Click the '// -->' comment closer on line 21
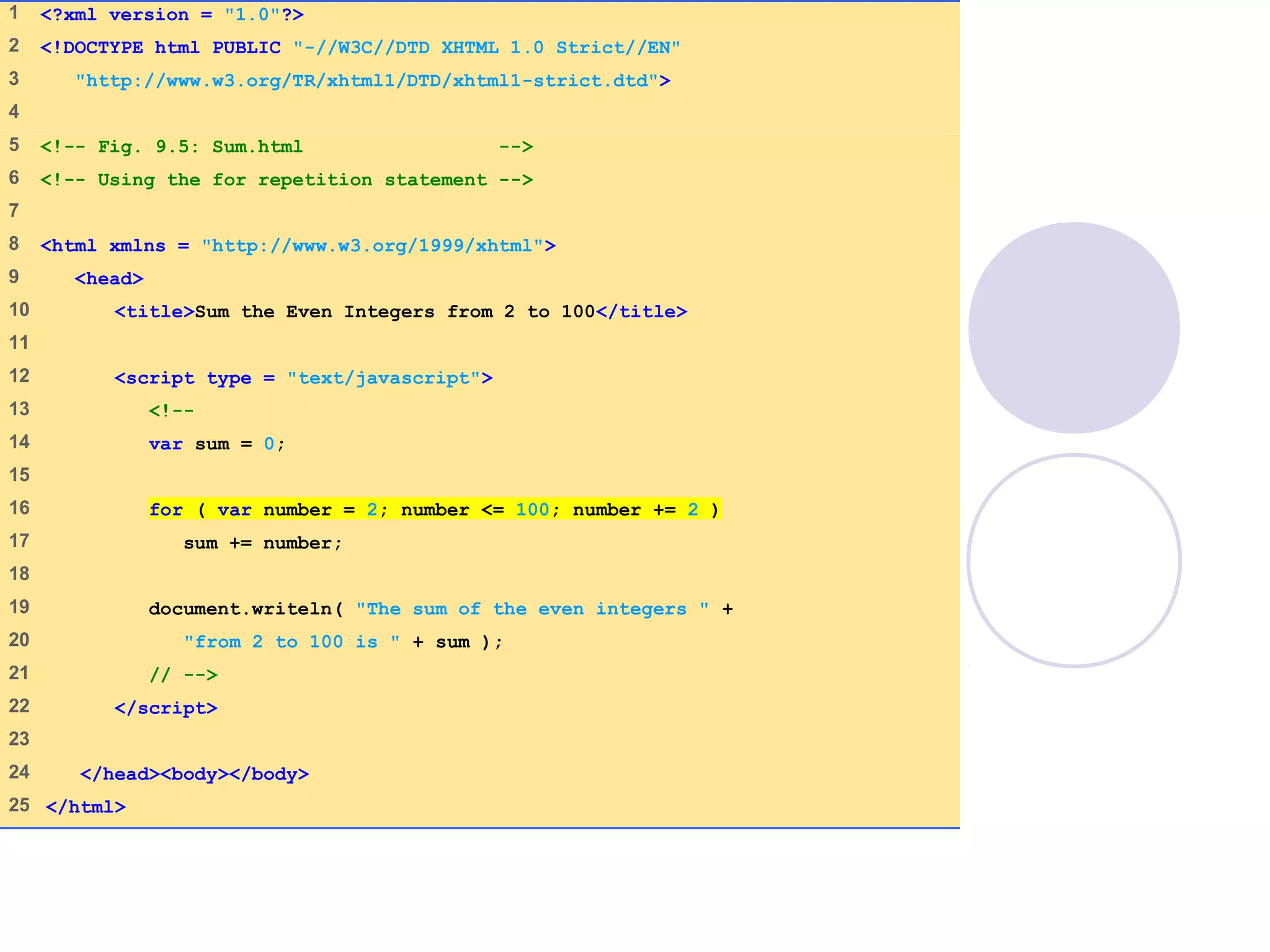 click(184, 675)
